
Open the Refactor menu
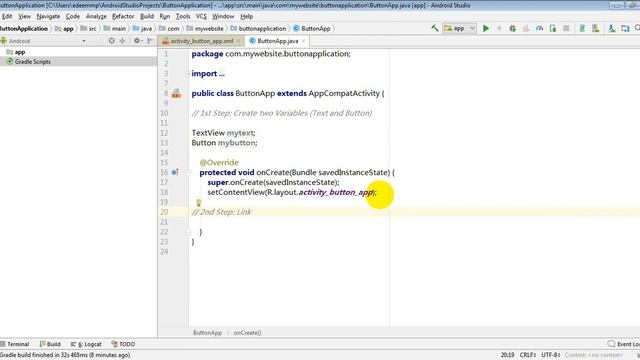[123, 16]
